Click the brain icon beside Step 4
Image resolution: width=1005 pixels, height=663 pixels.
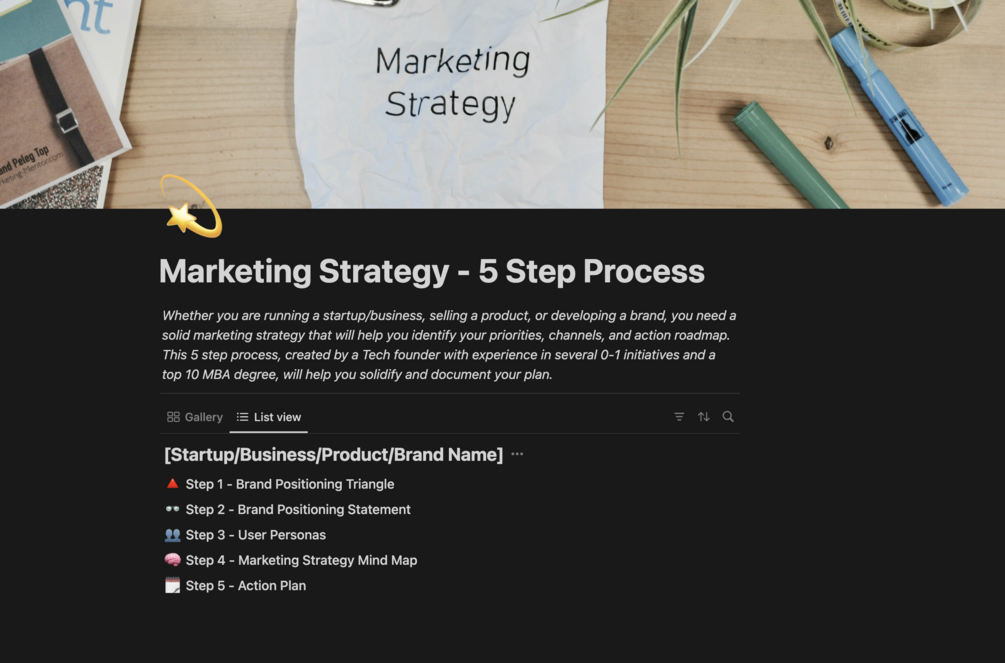[172, 560]
